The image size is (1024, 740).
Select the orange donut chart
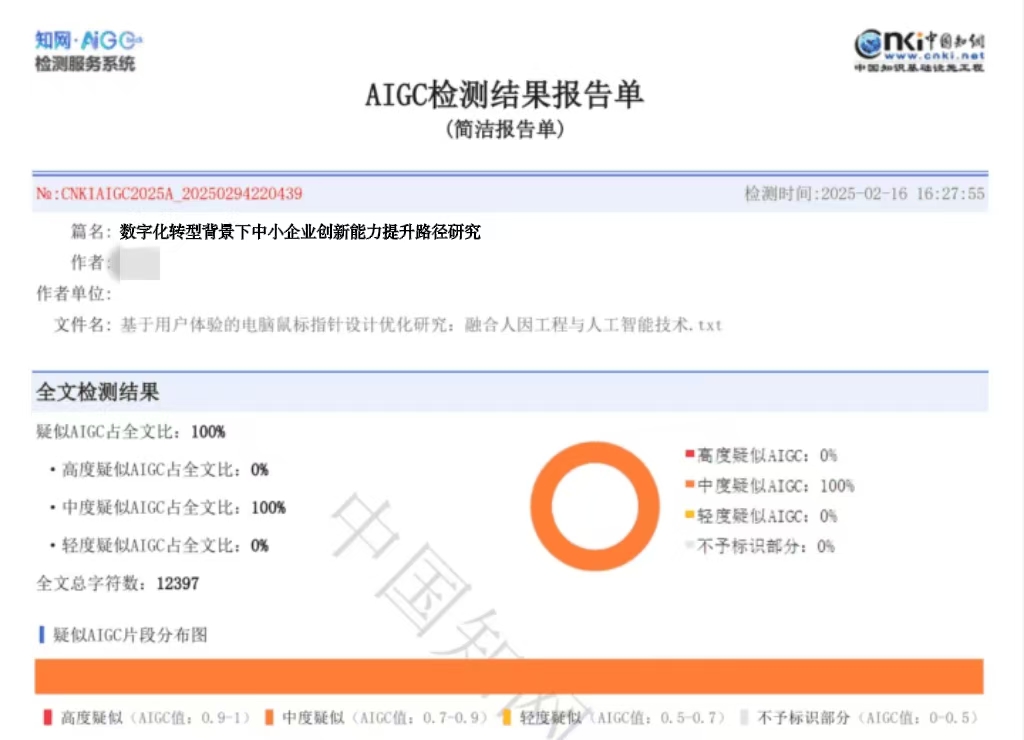coord(594,507)
